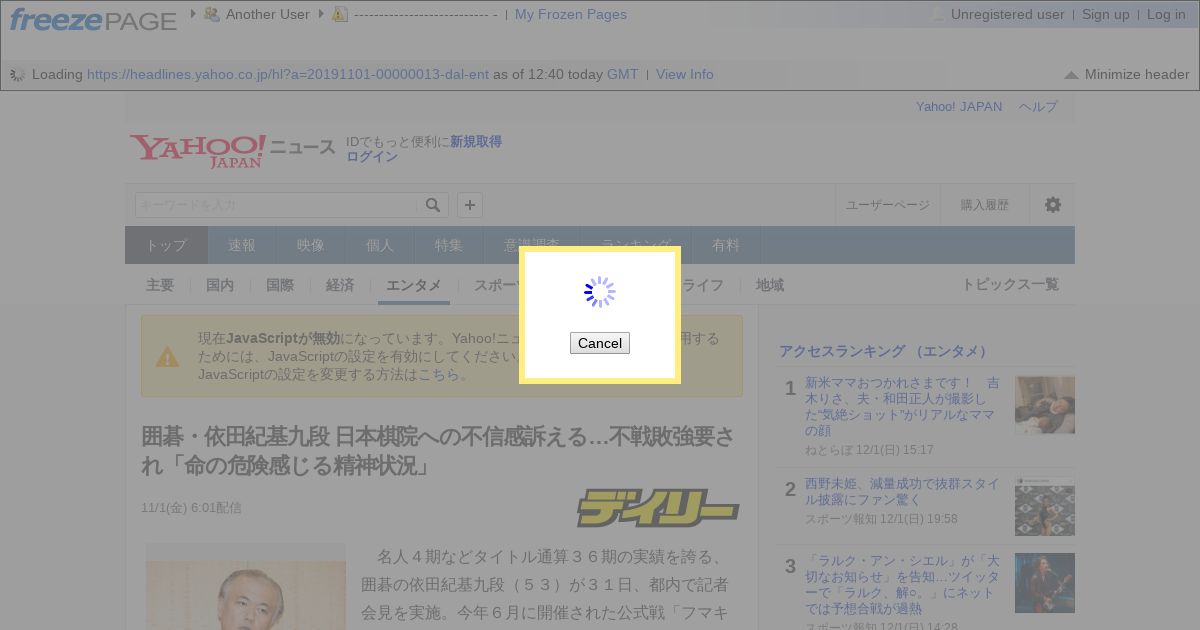Click the warning icon in breadcrumb
This screenshot has height=630, width=1200.
click(x=340, y=14)
